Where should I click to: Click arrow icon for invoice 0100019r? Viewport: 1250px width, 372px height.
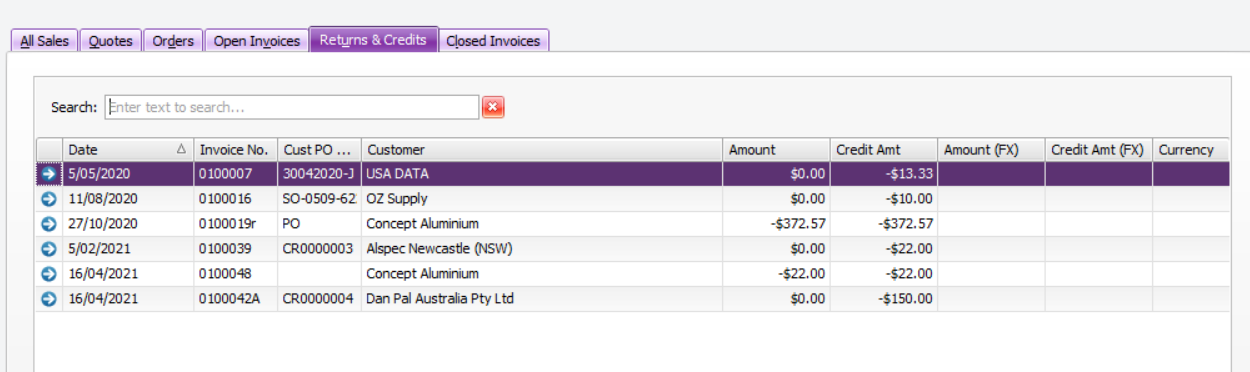tap(48, 224)
